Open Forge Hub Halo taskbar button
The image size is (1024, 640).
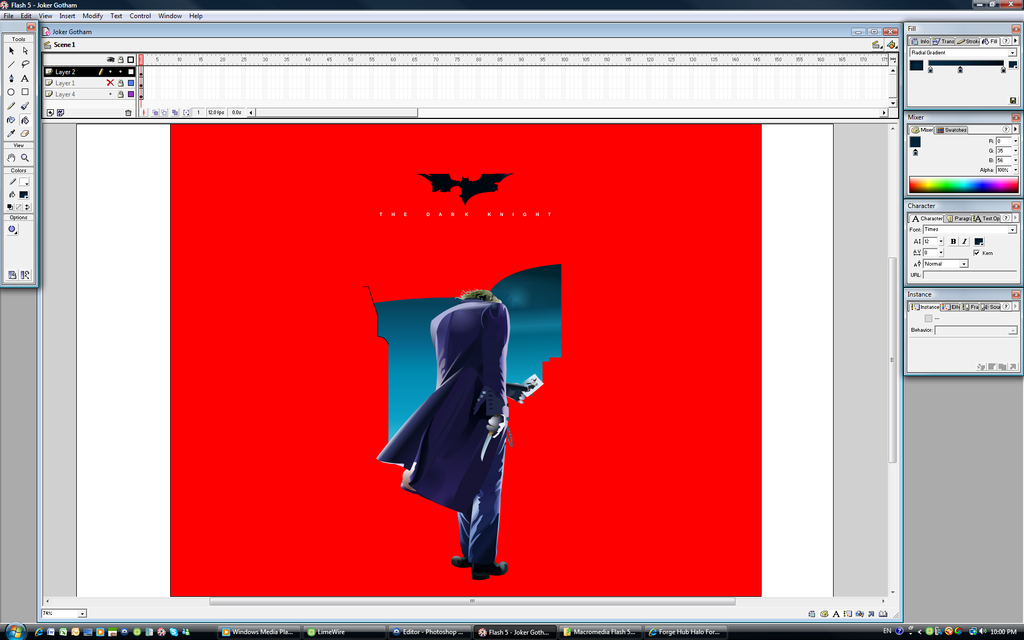[x=684, y=632]
